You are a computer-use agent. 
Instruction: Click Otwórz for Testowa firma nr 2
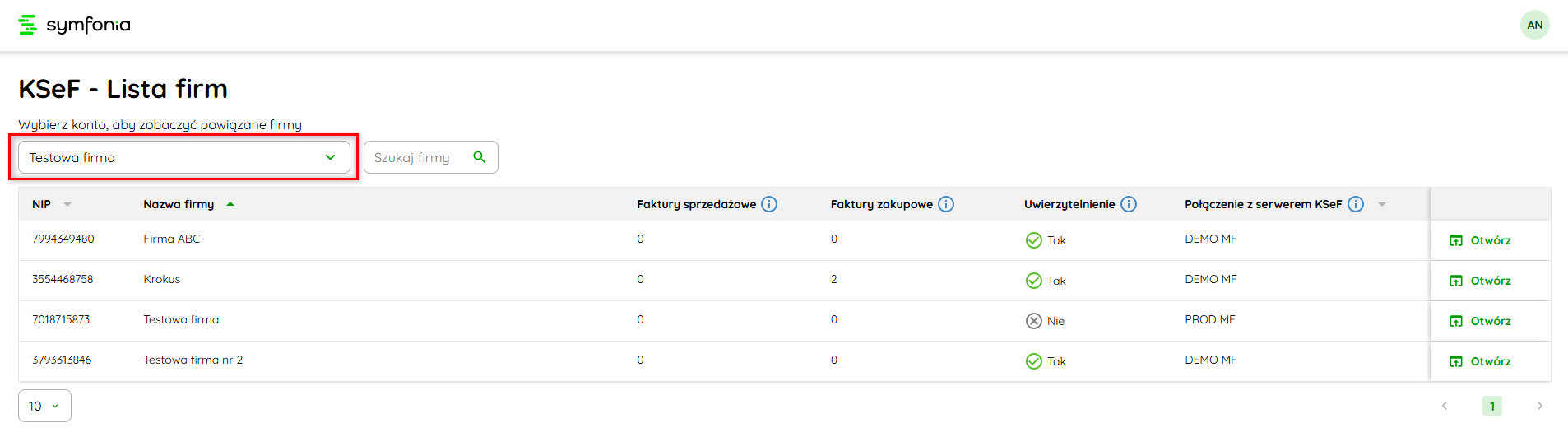(x=1481, y=361)
